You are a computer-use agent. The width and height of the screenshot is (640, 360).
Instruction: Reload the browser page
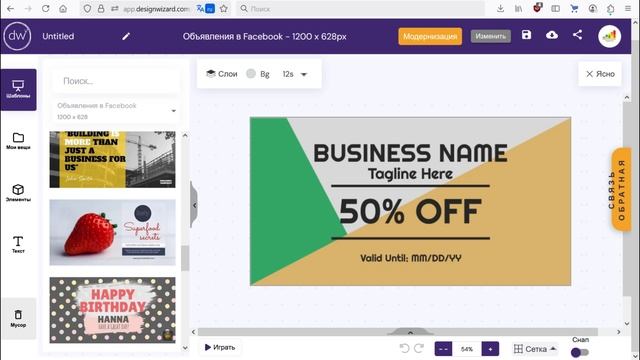click(x=46, y=9)
